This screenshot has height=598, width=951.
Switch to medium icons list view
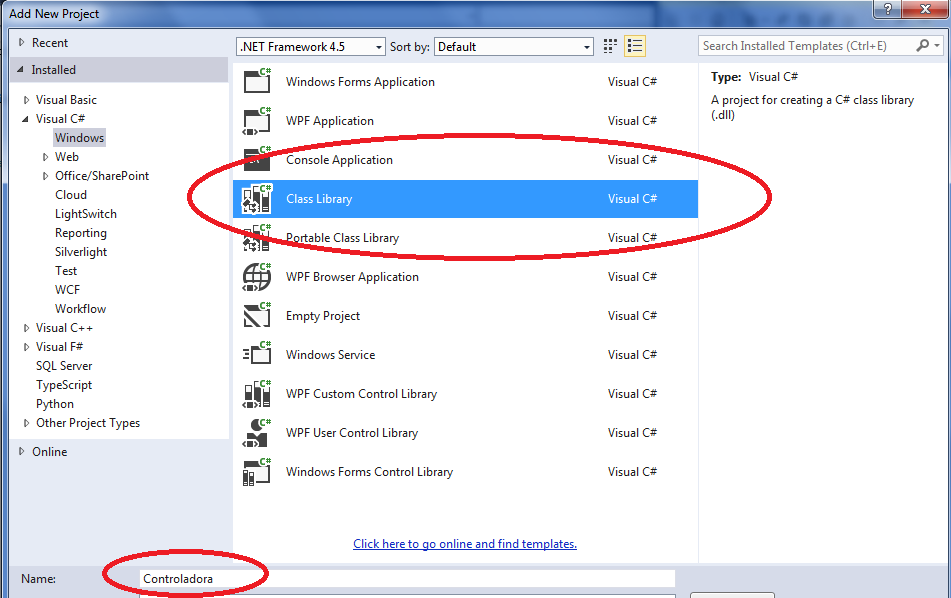coord(635,46)
